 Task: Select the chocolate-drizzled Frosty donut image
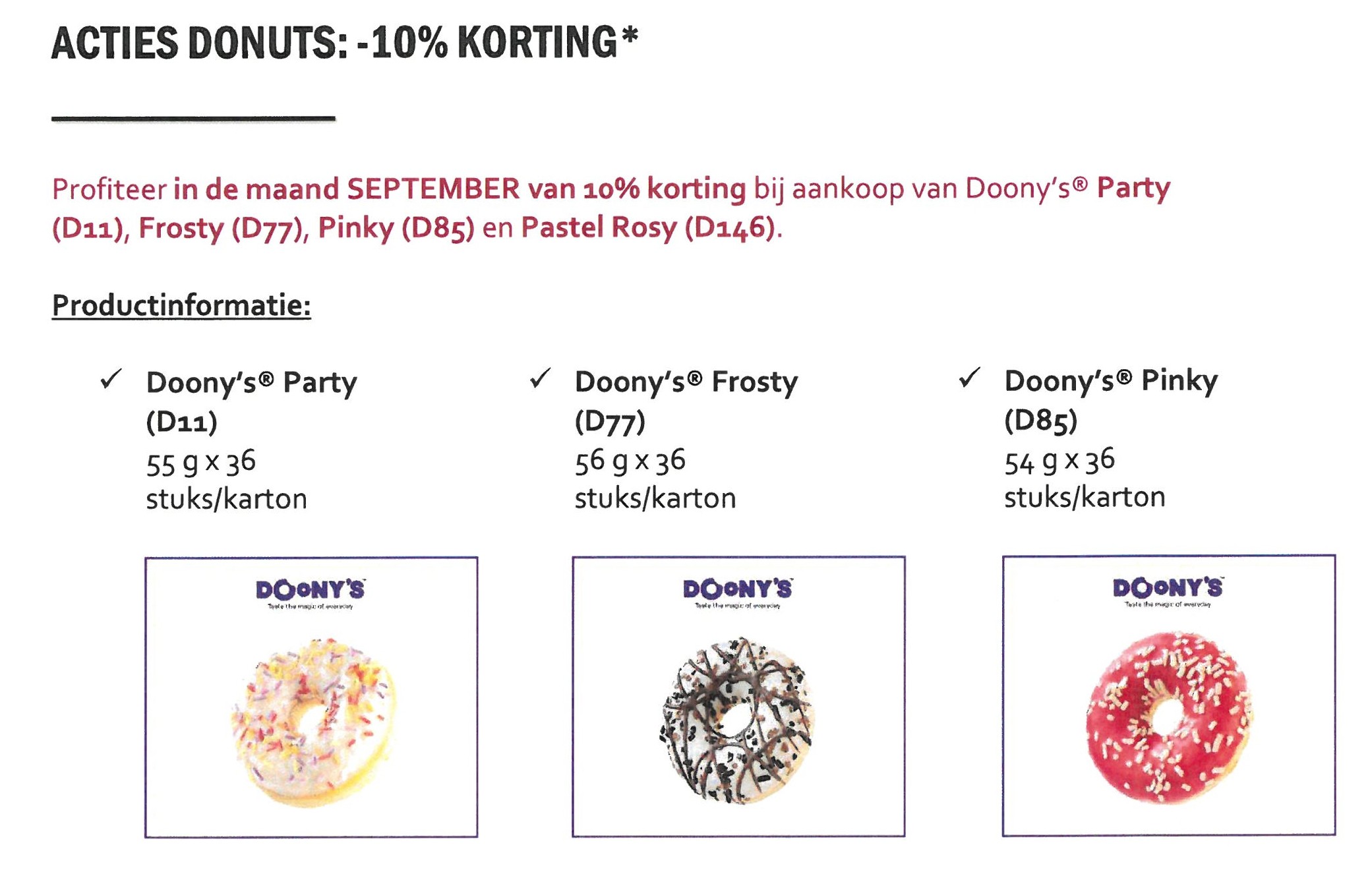pyautogui.click(x=737, y=720)
